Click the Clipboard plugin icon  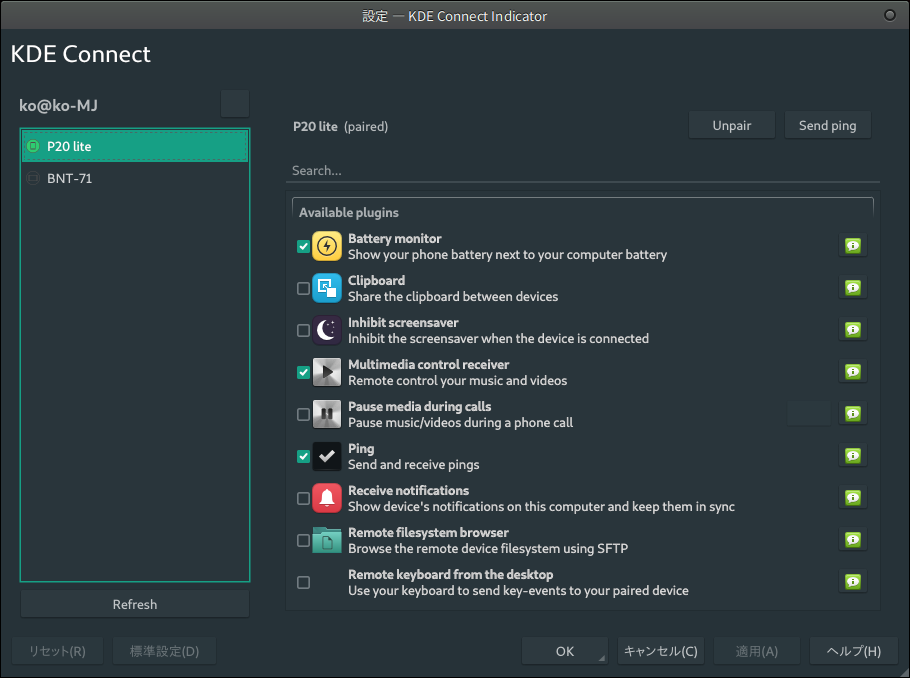point(327,288)
